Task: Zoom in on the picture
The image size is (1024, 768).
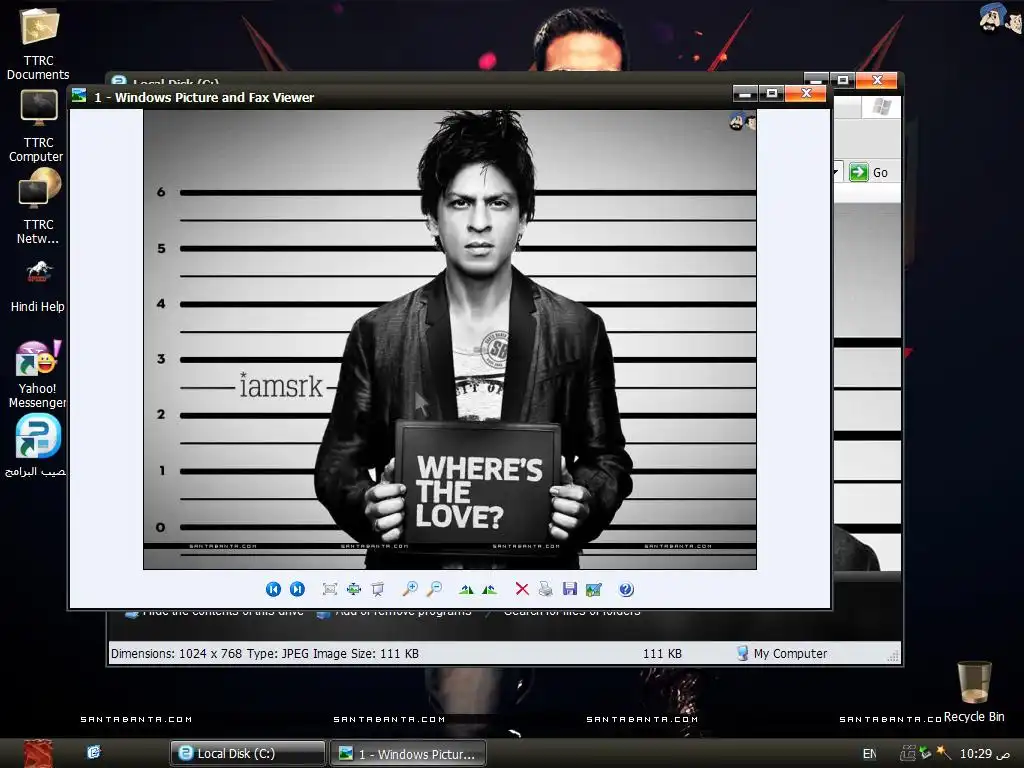Action: [410, 589]
